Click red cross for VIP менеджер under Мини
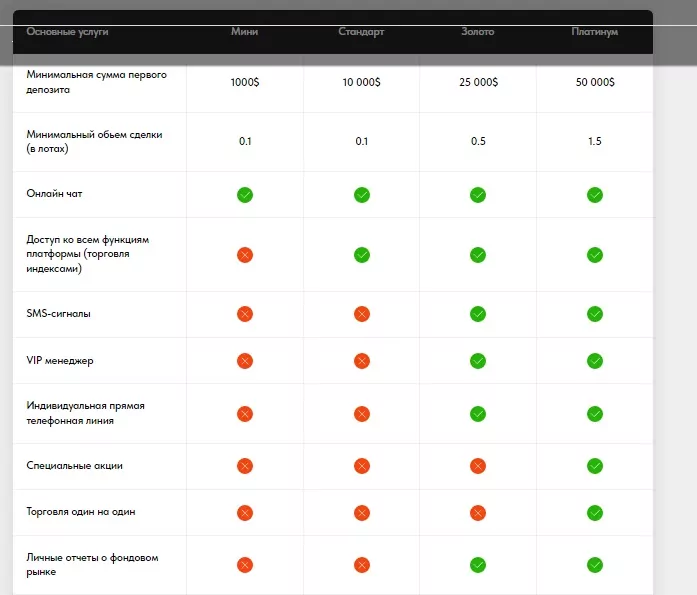697x595 pixels. pos(245,361)
